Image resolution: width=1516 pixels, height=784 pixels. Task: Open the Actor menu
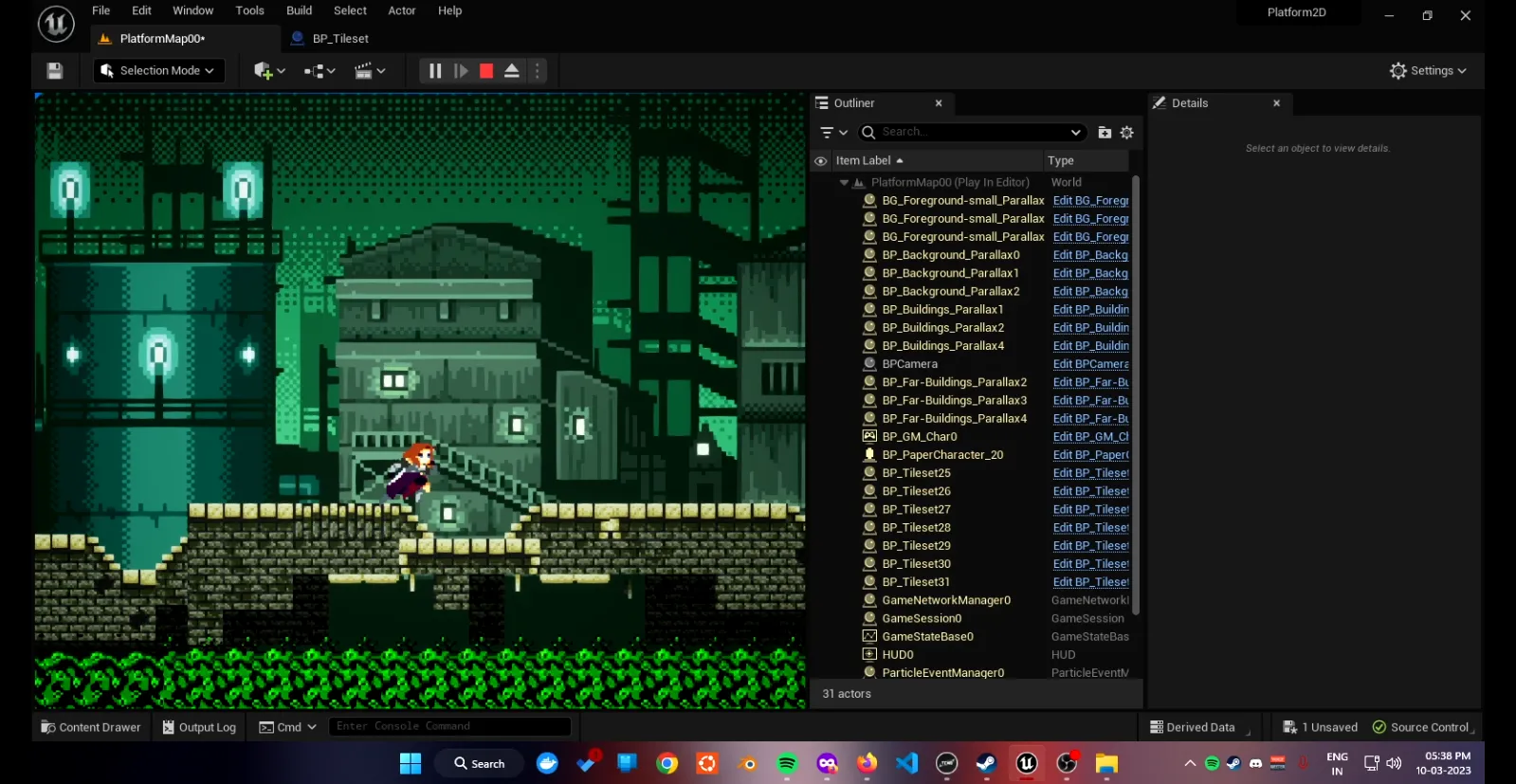coord(402,10)
